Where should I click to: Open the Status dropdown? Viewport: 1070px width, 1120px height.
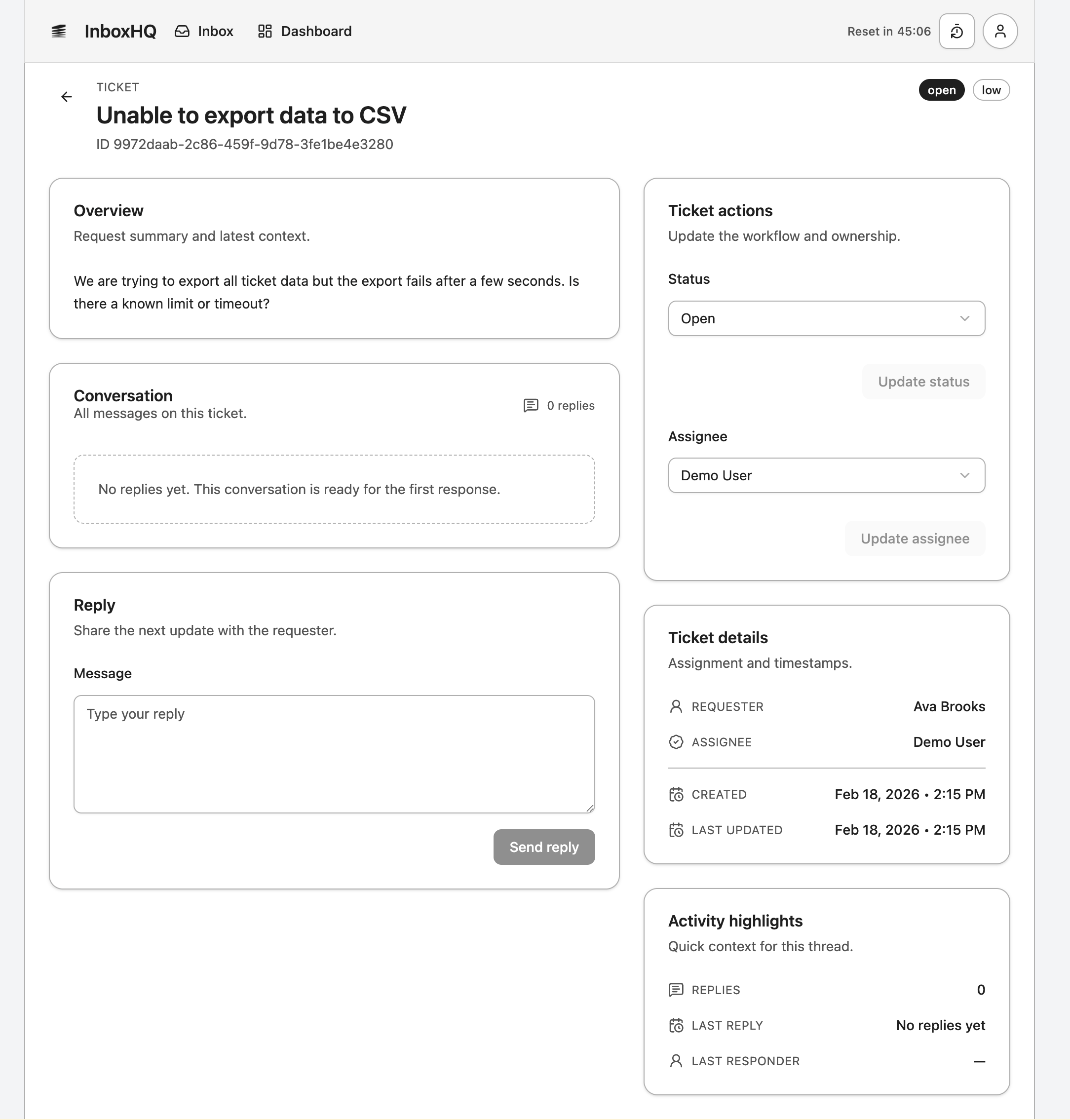click(826, 318)
